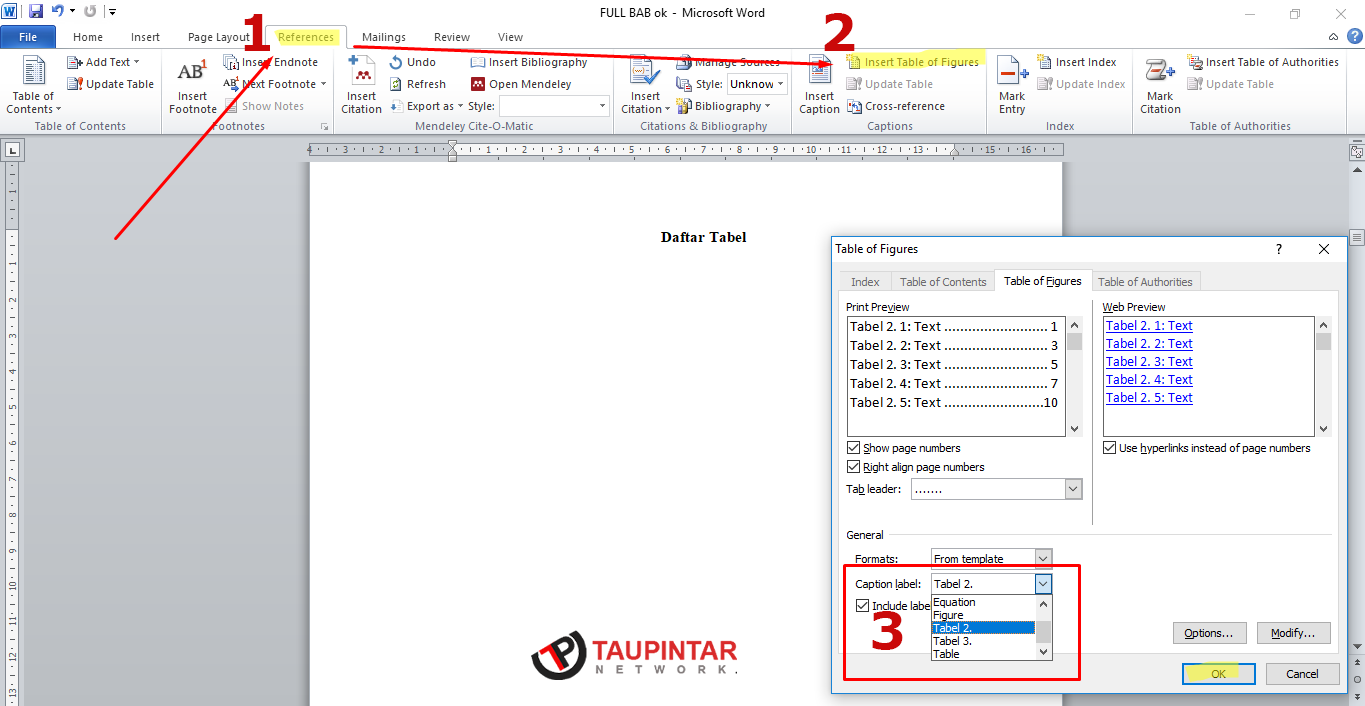1365x706 pixels.
Task: Click the tab selector ruler corner button
Action: [x=12, y=150]
